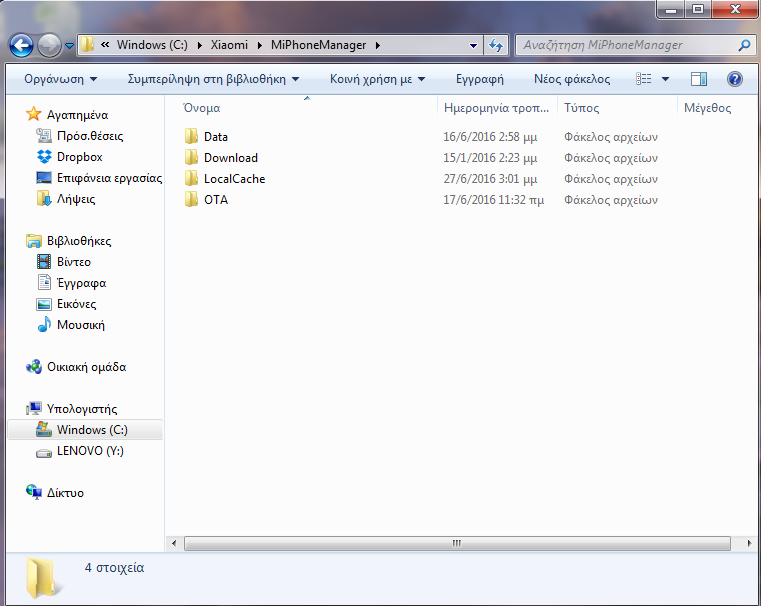Viewport: 761px width, 606px height.
Task: Open help with the question mark icon
Action: (735, 79)
